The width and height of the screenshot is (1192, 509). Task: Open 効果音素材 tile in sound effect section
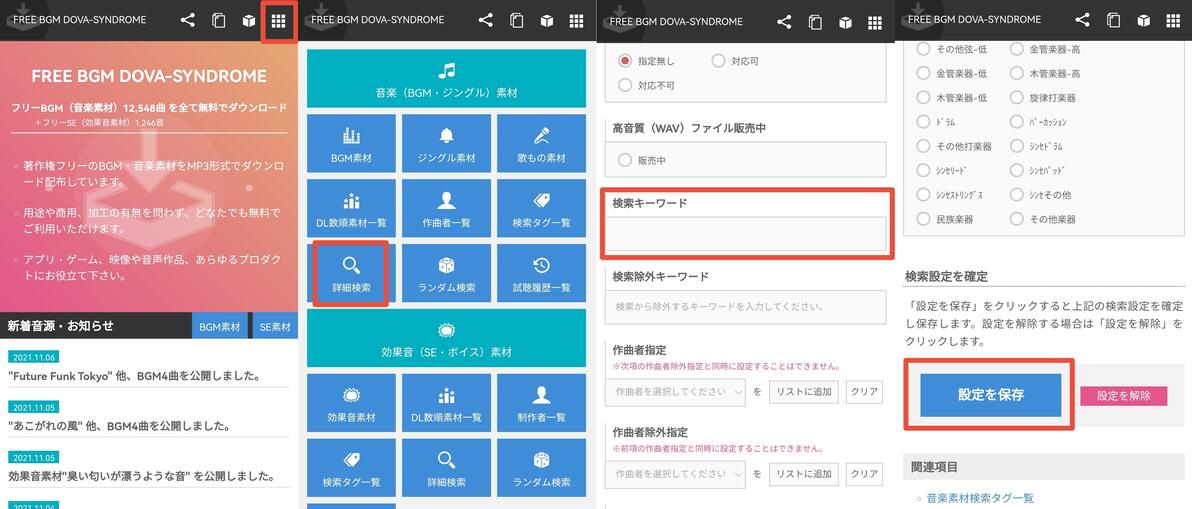(351, 403)
